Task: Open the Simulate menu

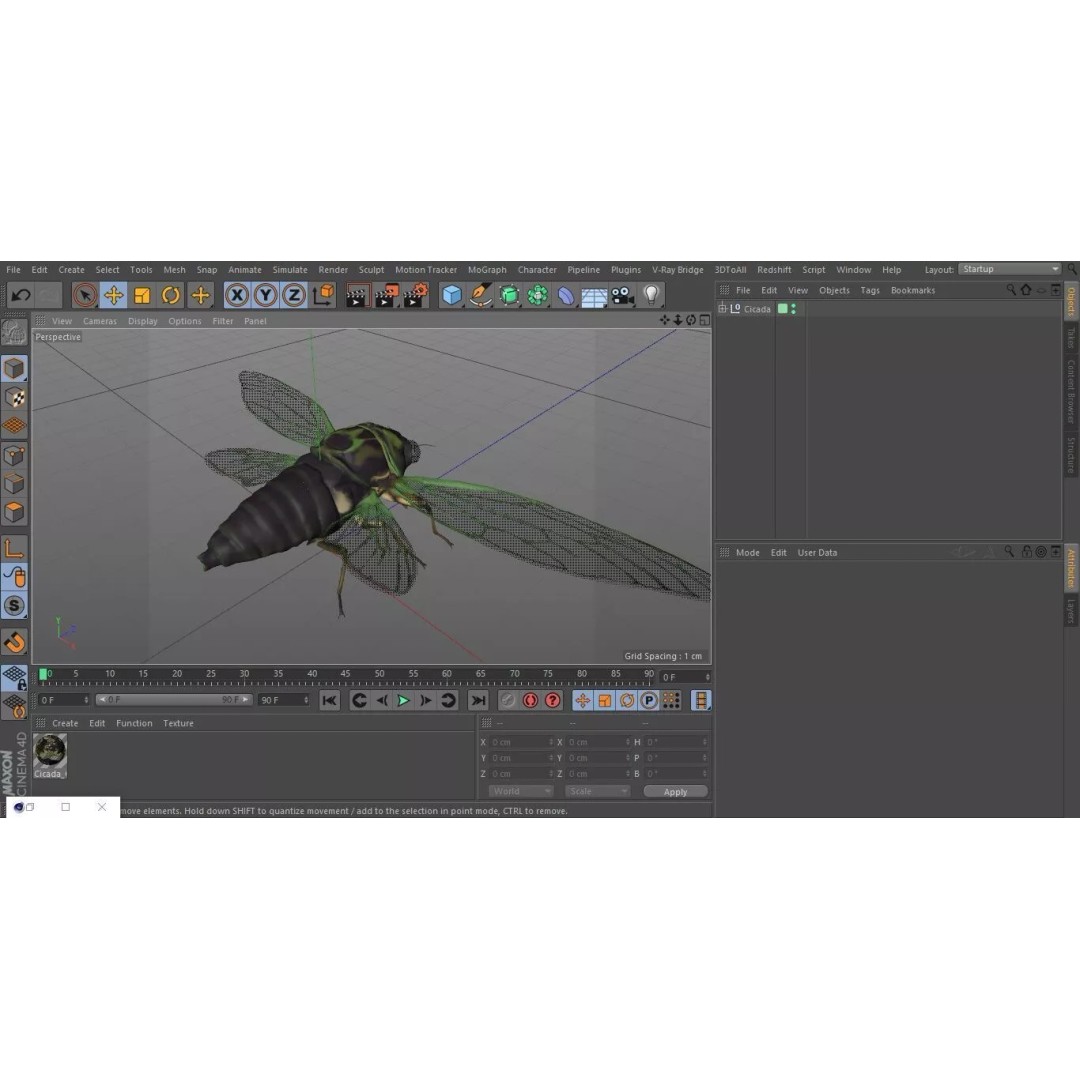Action: (290, 270)
